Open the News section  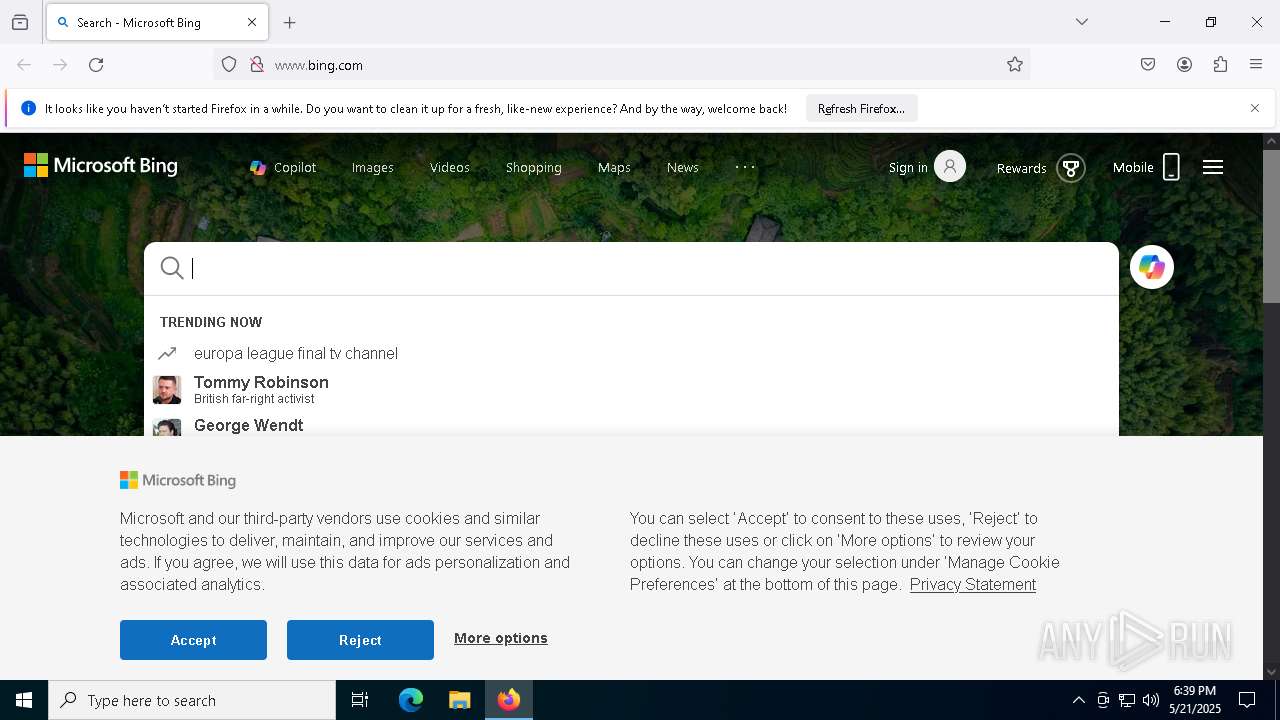point(682,168)
